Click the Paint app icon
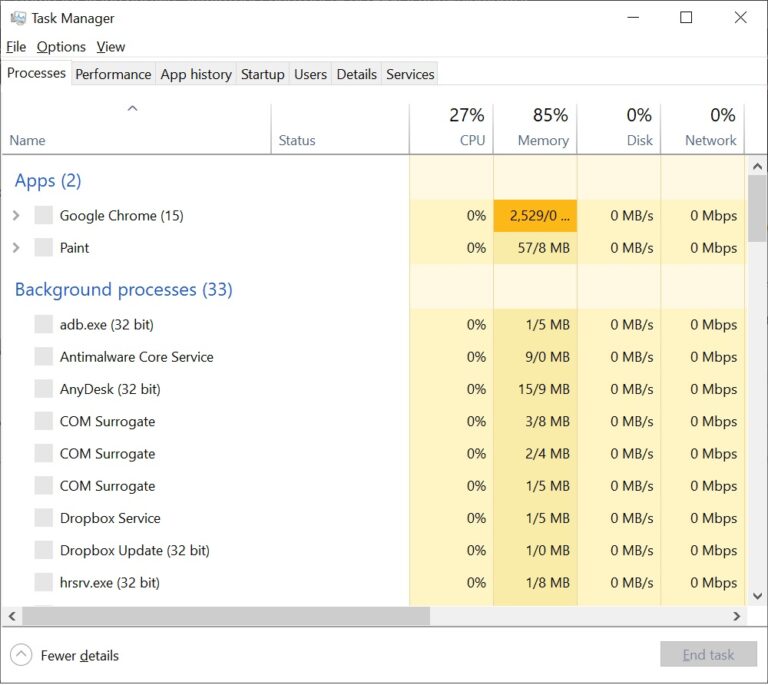Screen dimensions: 768x685 pyautogui.click(x=44, y=248)
